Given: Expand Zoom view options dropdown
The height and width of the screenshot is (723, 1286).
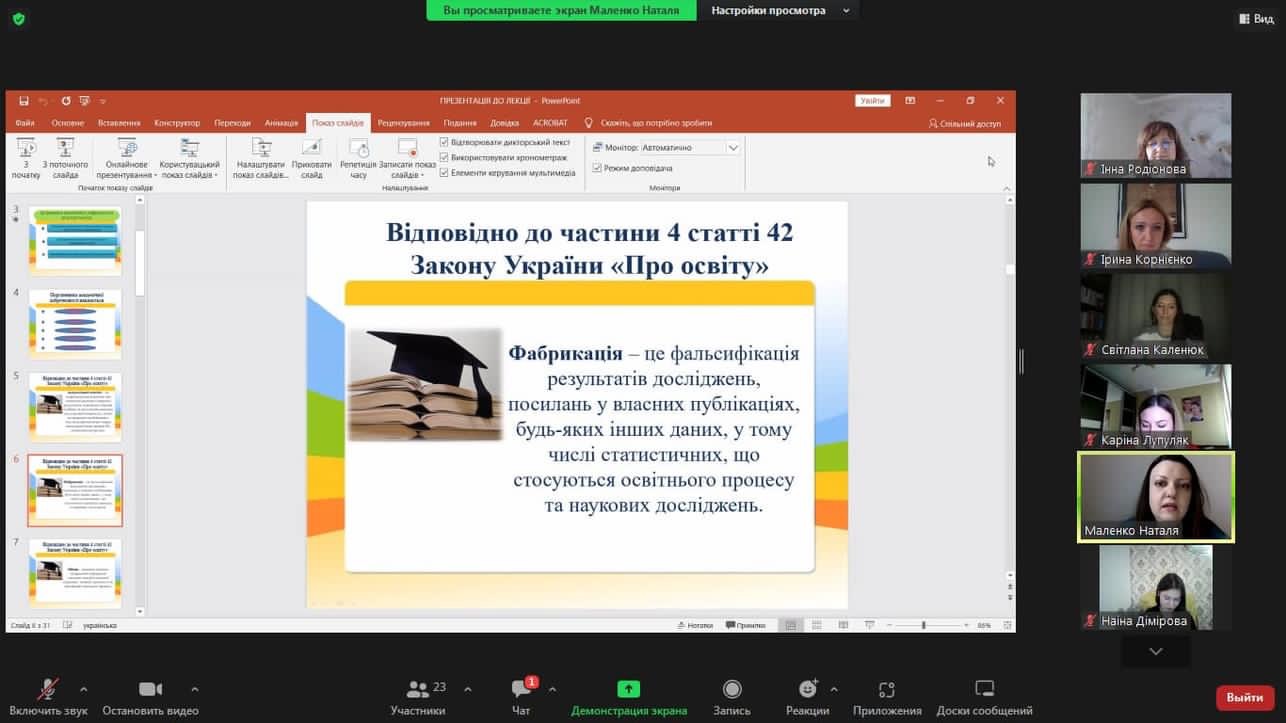Looking at the screenshot, I should coord(846,11).
